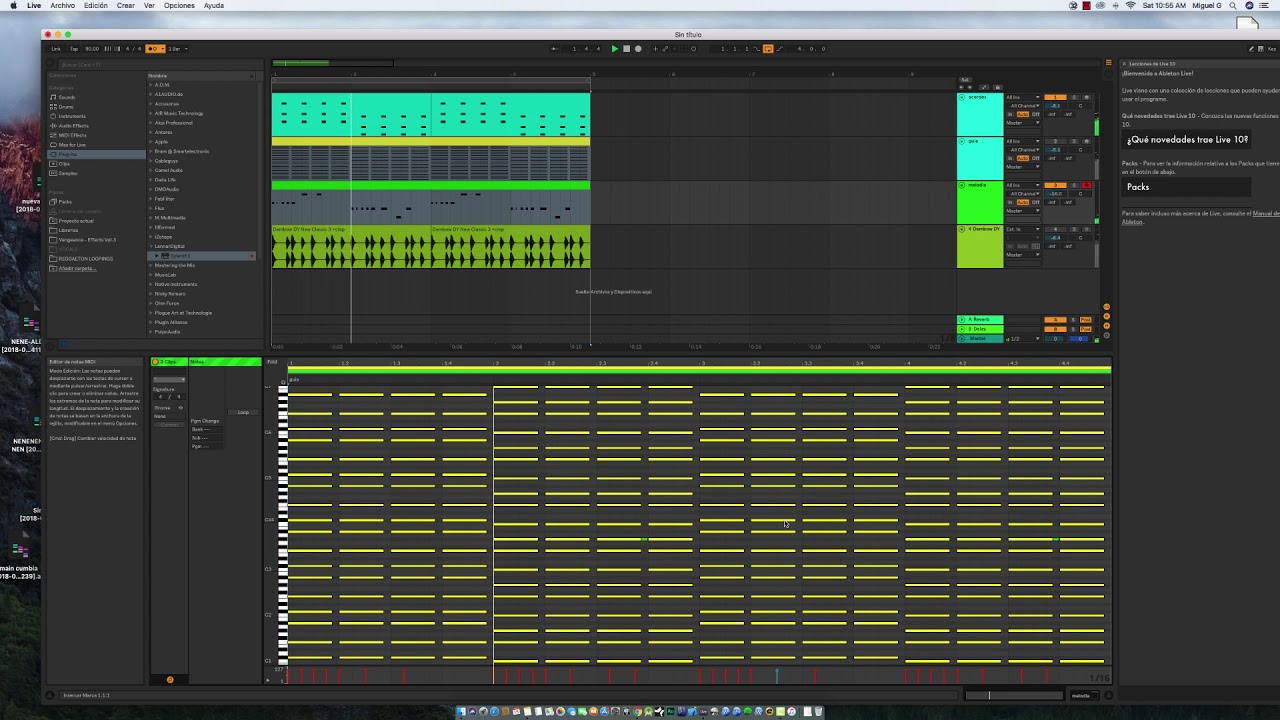Viewport: 1280px width, 720px height.
Task: Open Dembow DY 'Ext. In' input dropdown
Action: pyautogui.click(x=1023, y=229)
